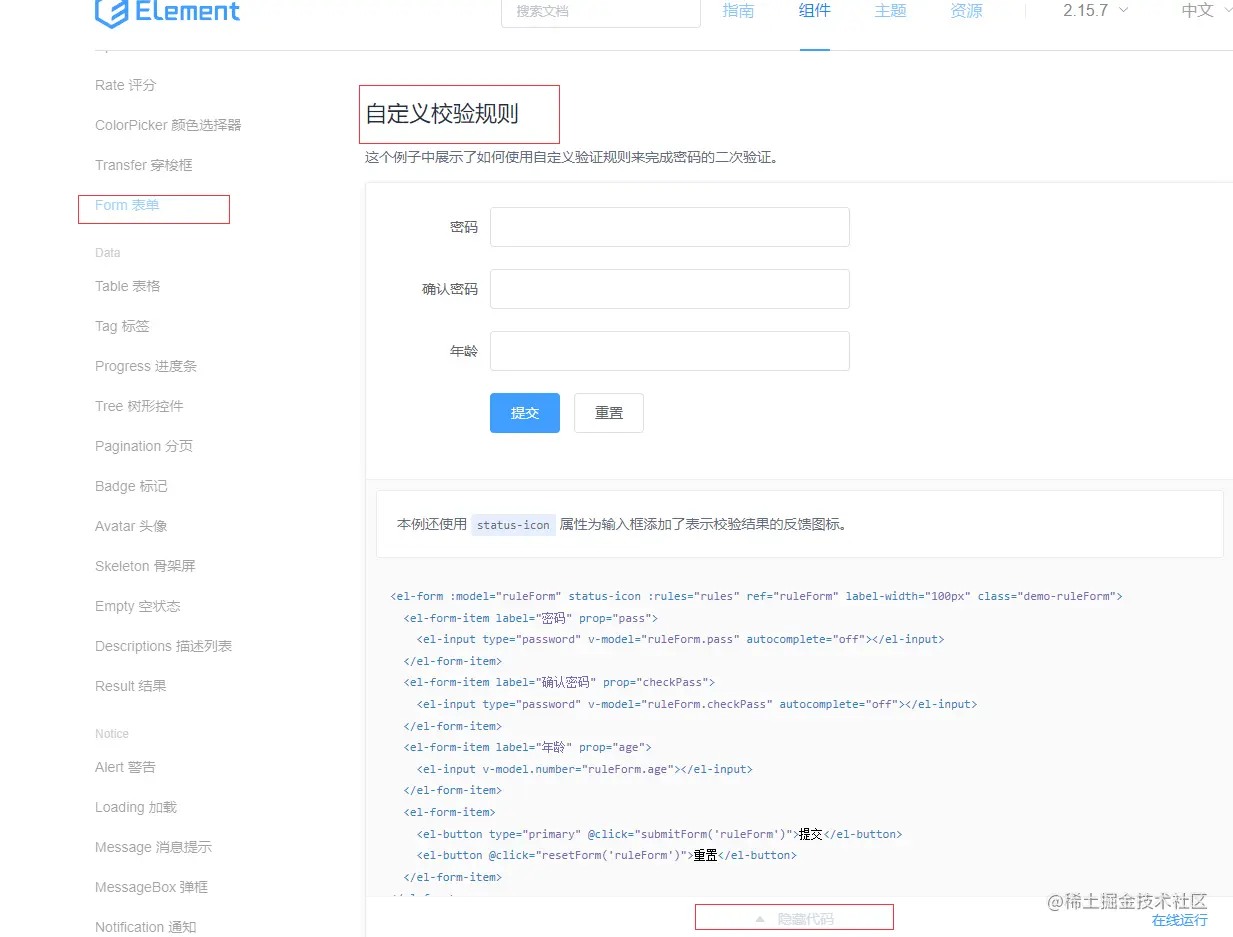The width and height of the screenshot is (1233, 937).
Task: Click the Element logo
Action: (x=167, y=13)
